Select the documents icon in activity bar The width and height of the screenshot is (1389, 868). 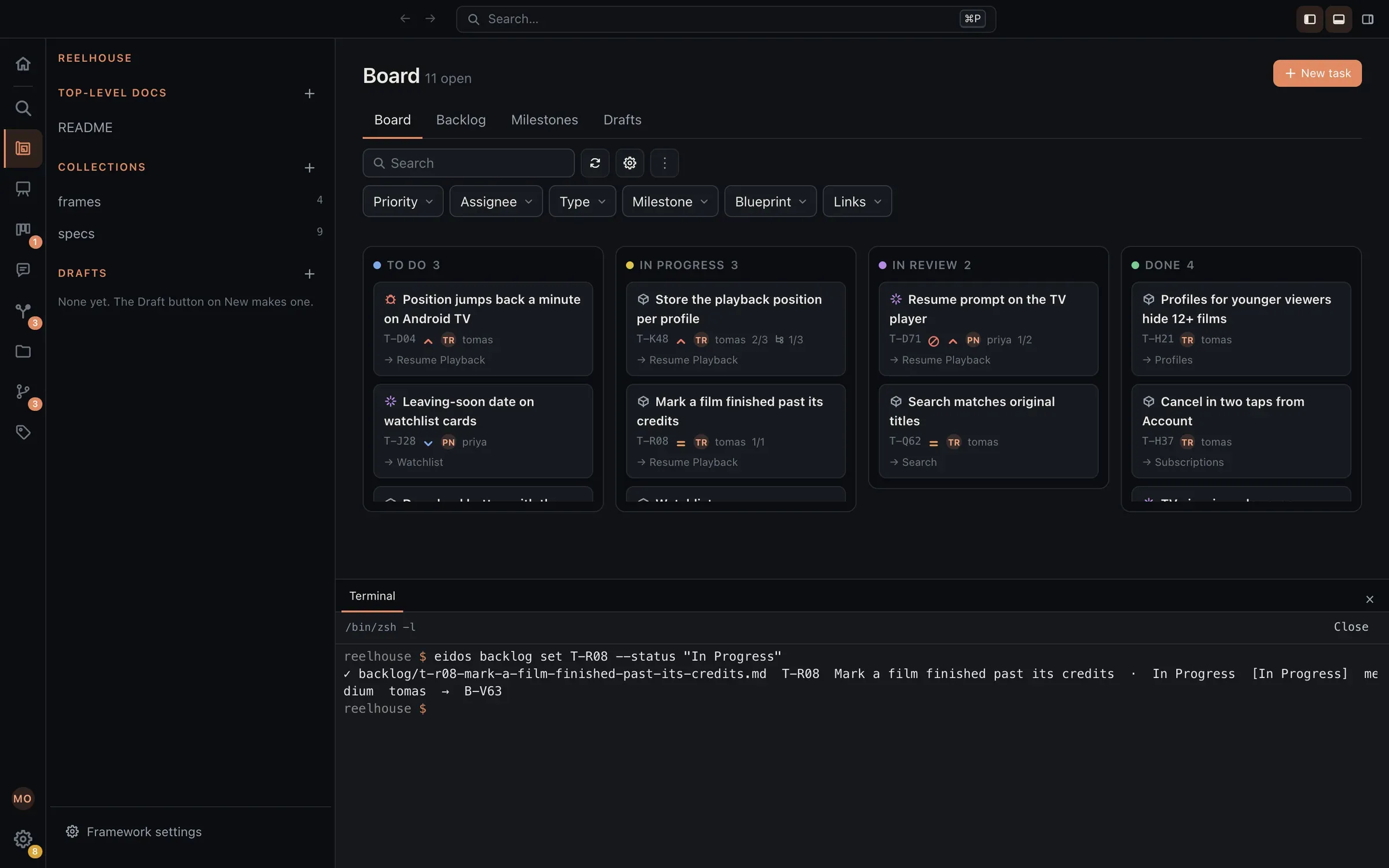pos(23,149)
